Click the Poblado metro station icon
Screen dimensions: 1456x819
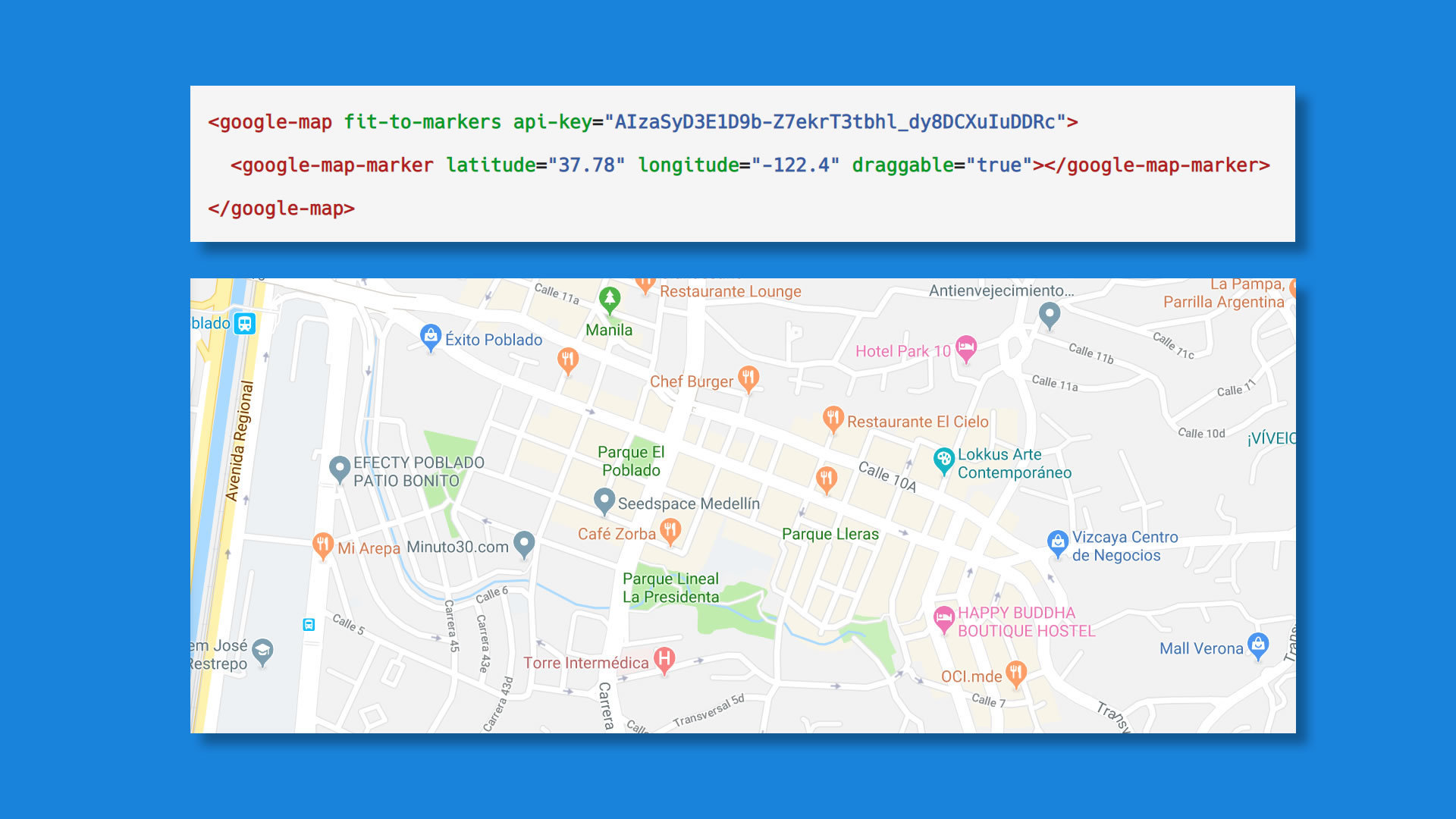point(244,324)
